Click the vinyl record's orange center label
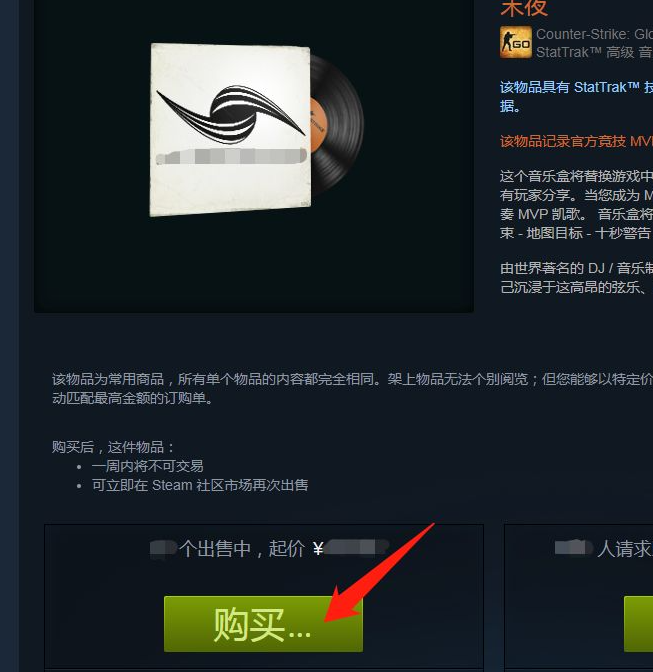The height and width of the screenshot is (672, 653). pyautogui.click(x=318, y=125)
